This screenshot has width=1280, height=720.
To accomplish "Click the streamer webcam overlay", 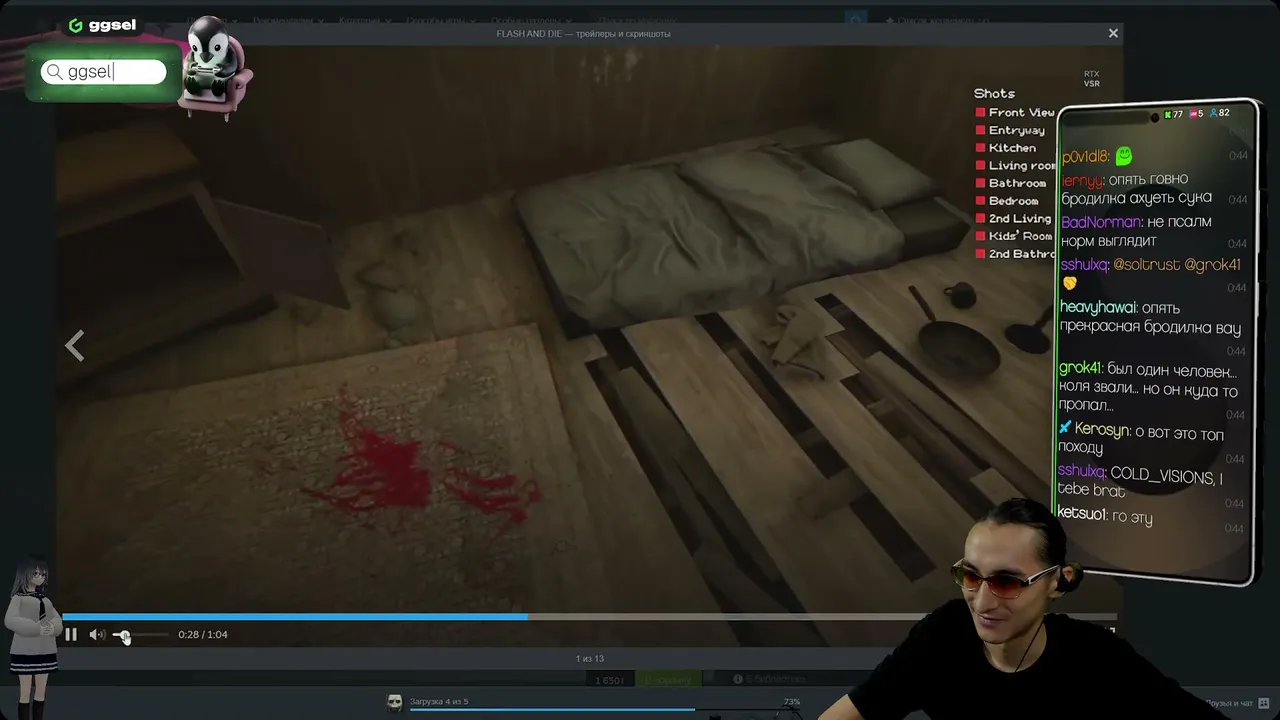I will point(1010,610).
